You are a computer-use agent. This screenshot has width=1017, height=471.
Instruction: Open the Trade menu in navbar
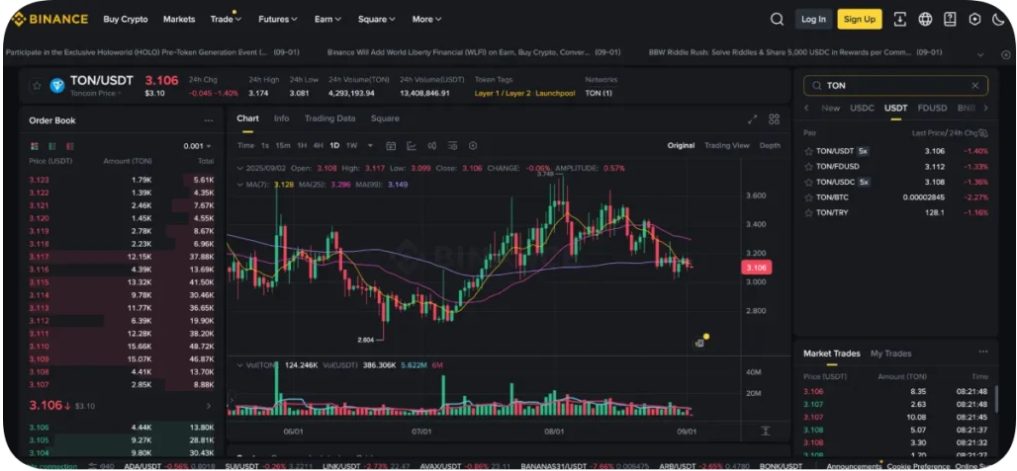225,19
